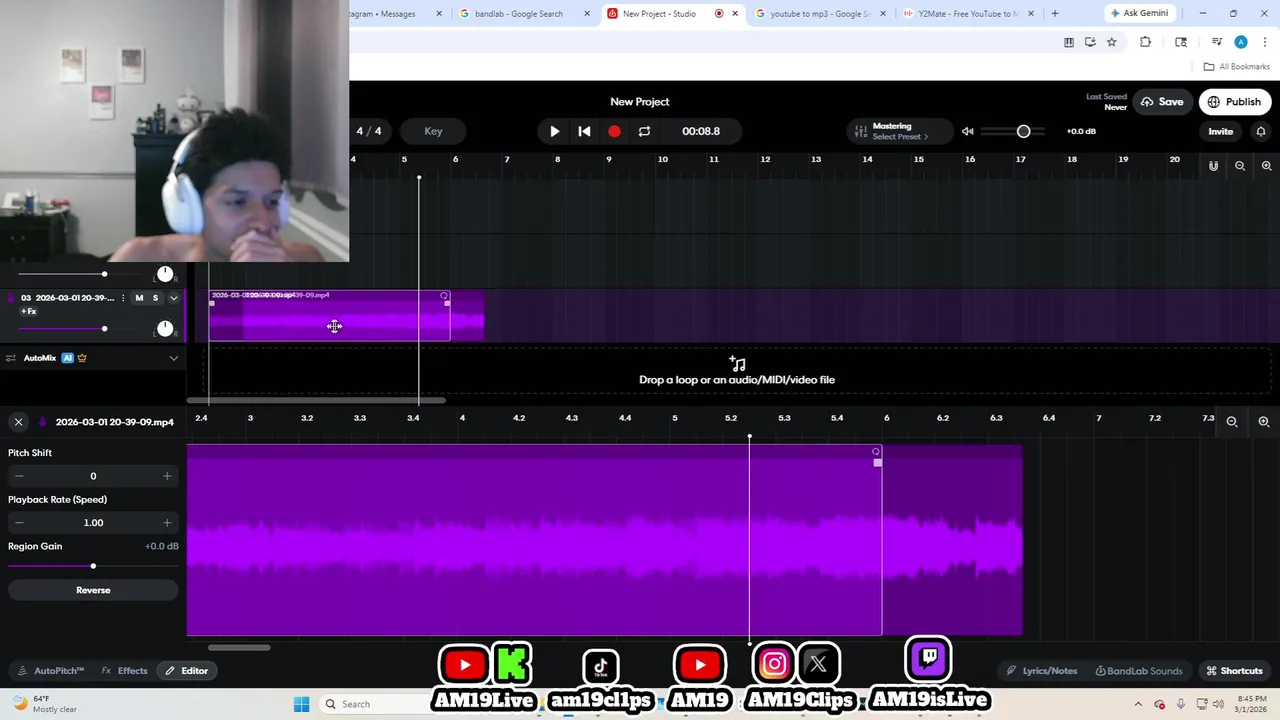The image size is (1280, 720).
Task: Open the Chrome extensions puzzle icon
Action: coord(1145,42)
